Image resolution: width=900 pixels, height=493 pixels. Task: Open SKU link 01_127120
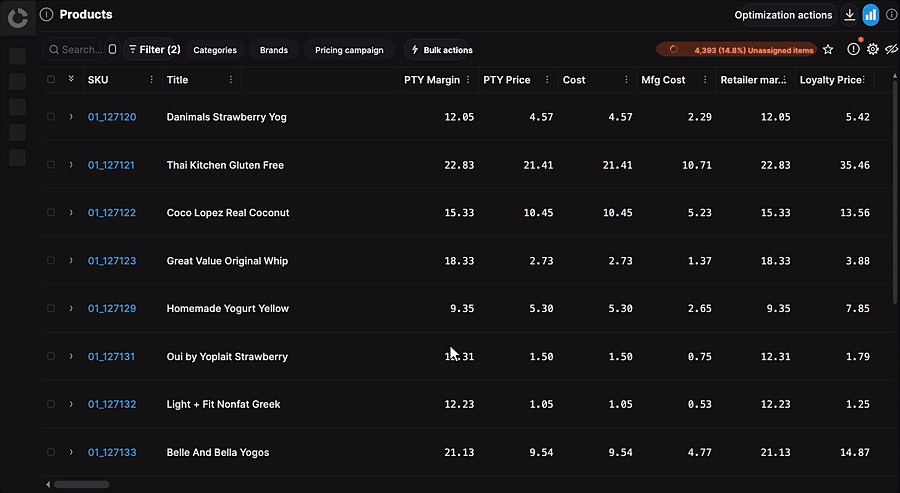[x=112, y=117]
